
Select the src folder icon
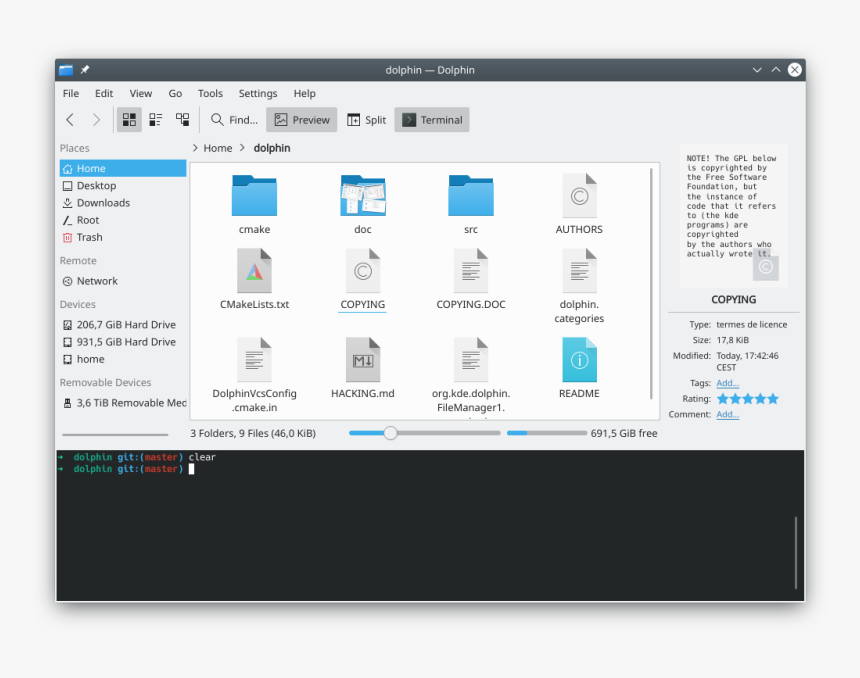coord(471,196)
